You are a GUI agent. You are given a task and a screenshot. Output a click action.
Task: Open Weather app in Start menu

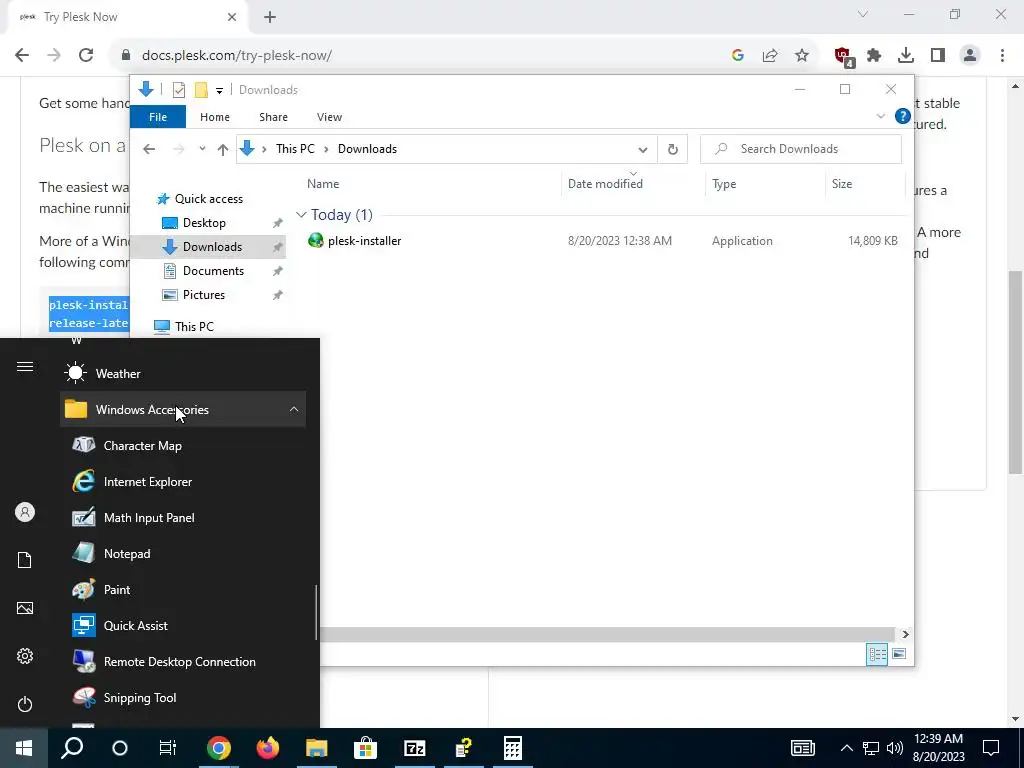183,374
